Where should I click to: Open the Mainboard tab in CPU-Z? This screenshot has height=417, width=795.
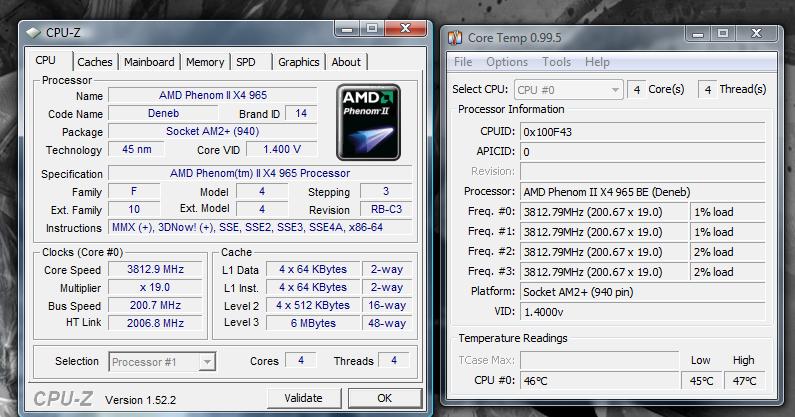point(149,62)
